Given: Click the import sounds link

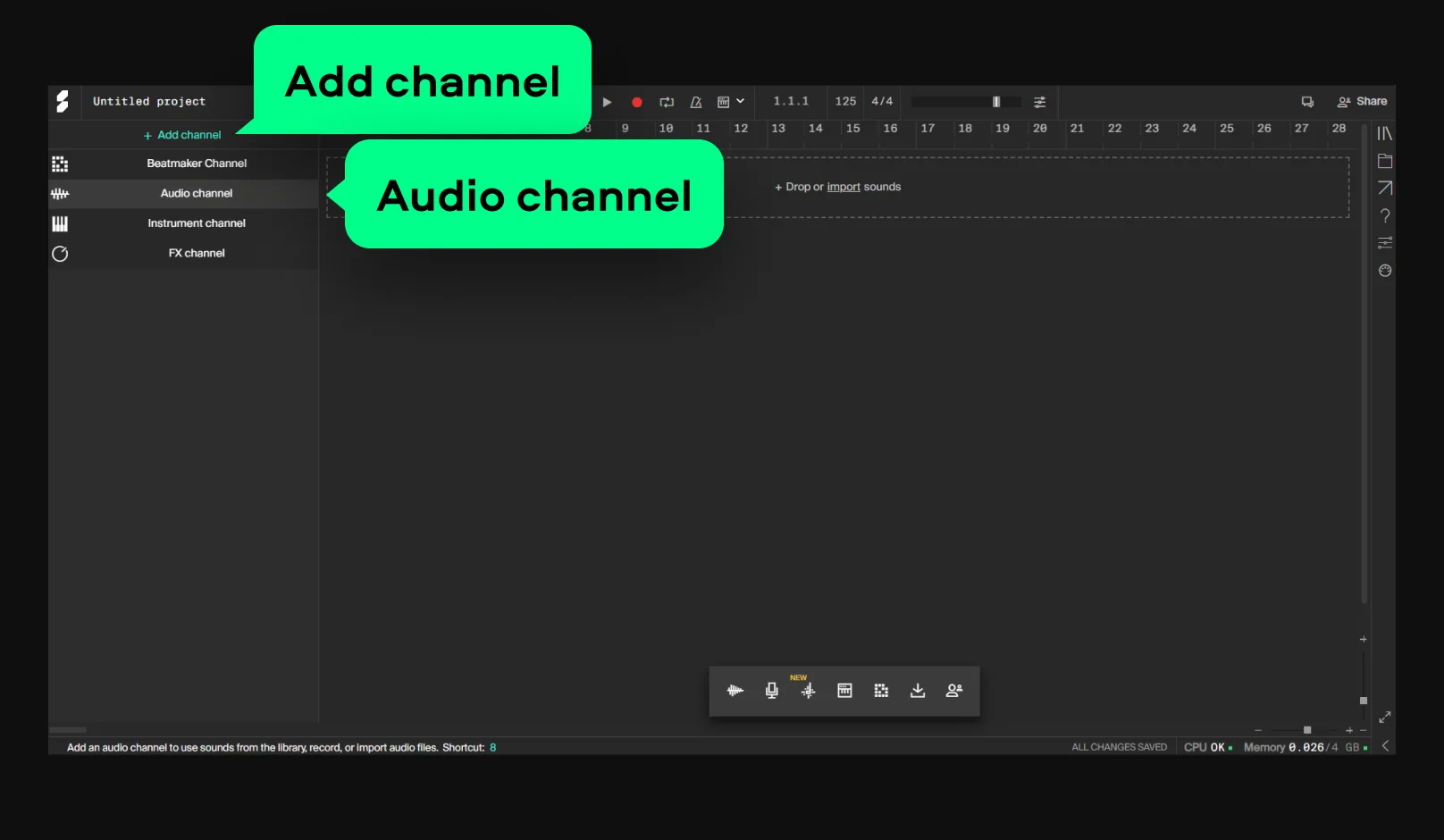Looking at the screenshot, I should pyautogui.click(x=844, y=188).
